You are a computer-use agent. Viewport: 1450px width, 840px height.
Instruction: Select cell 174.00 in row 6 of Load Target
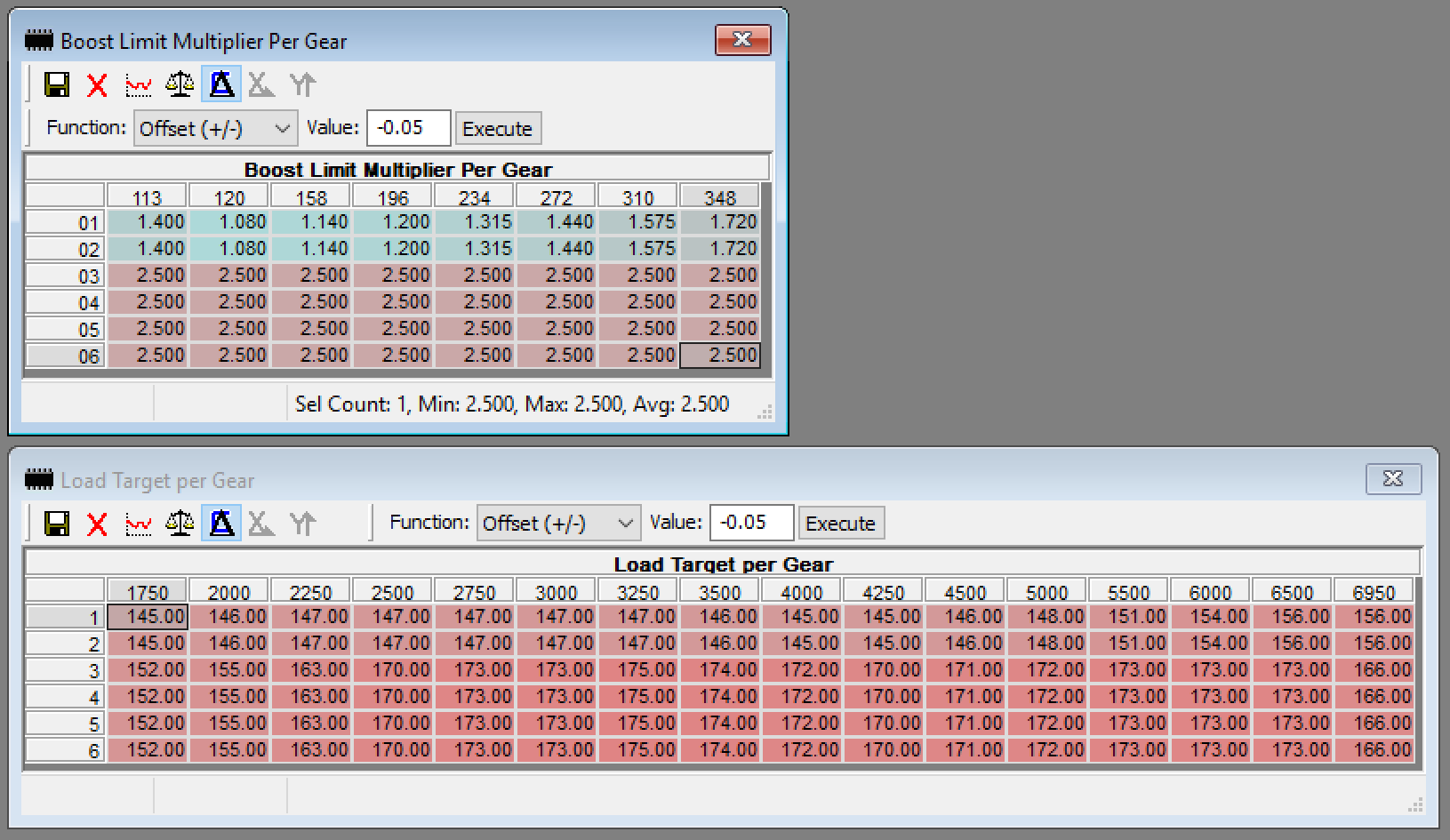[x=720, y=750]
